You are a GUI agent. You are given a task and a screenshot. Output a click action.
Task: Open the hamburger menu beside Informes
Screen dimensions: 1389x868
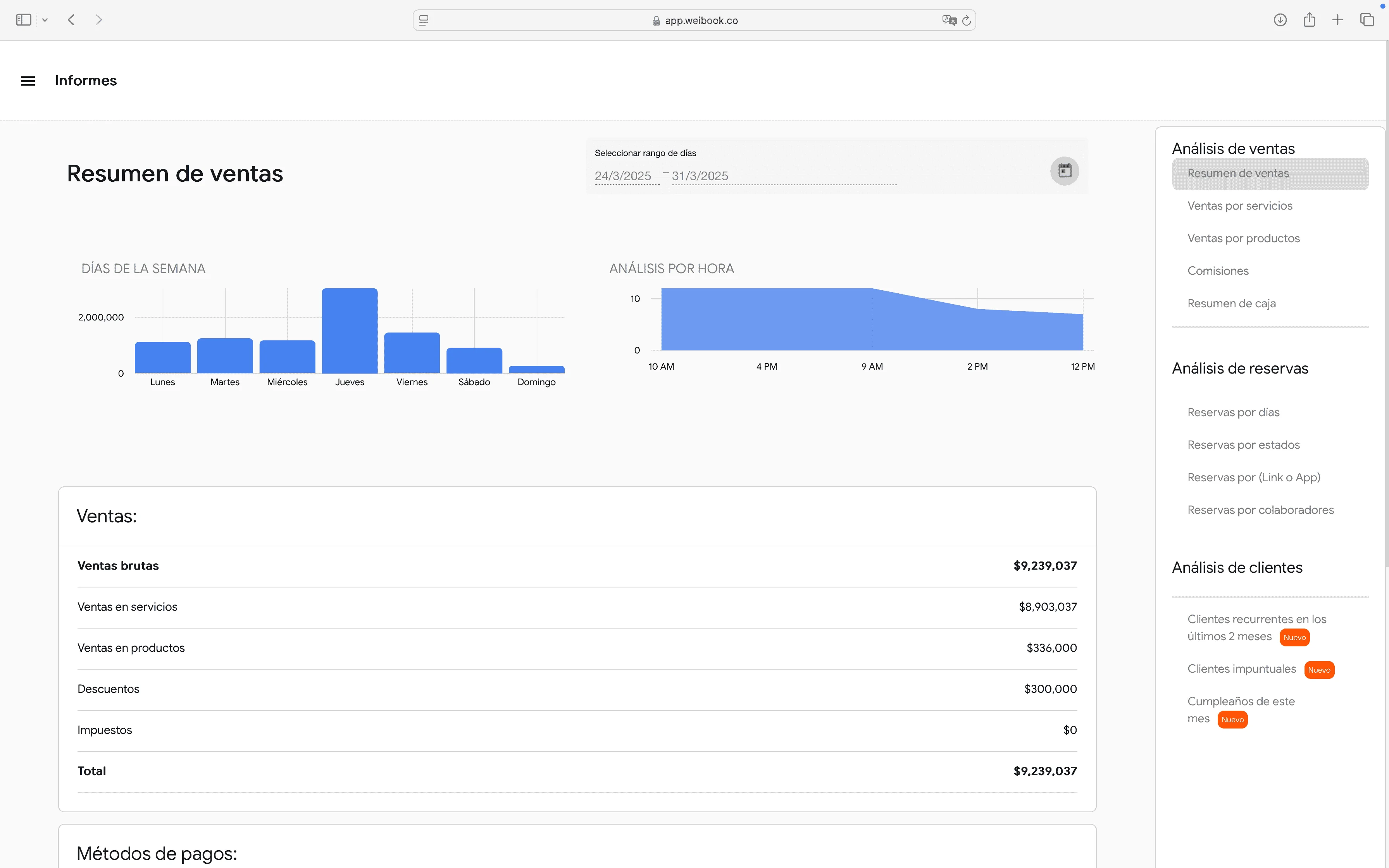28,80
